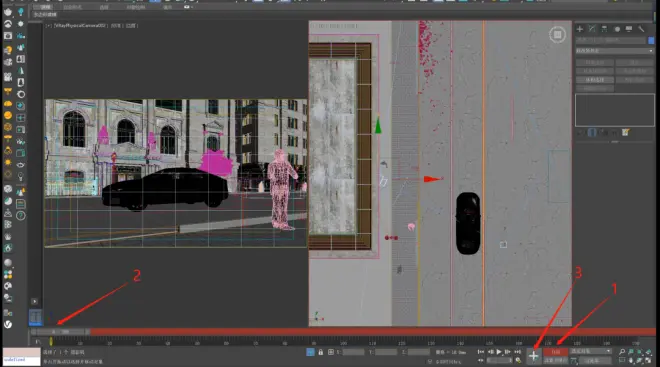
Task: Click Zoom All viewport navigation icon
Action: click(631, 352)
